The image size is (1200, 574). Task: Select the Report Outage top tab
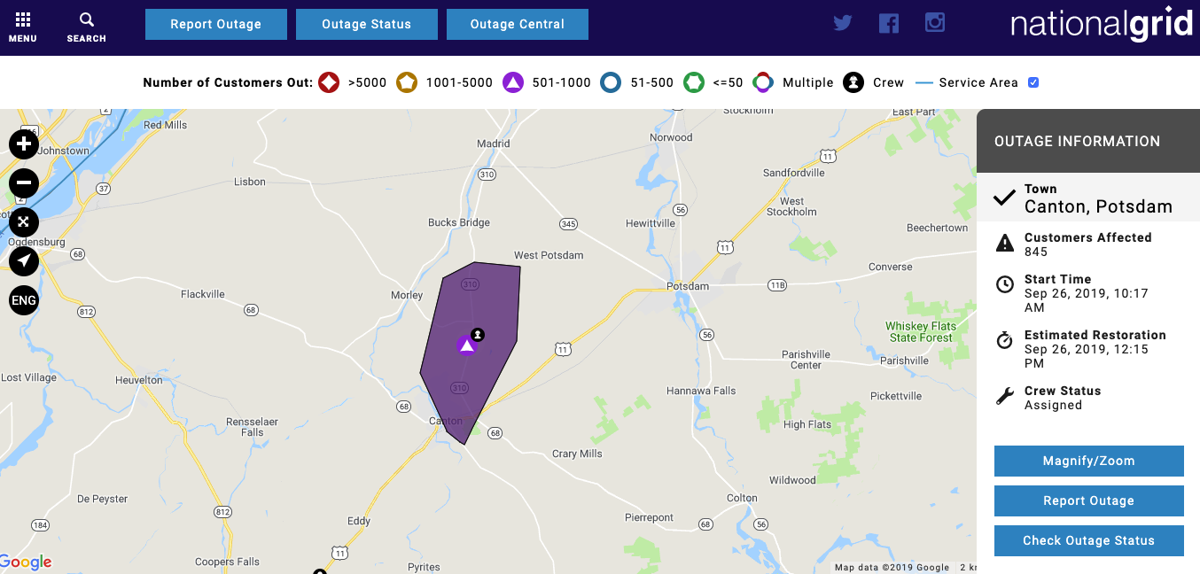216,24
